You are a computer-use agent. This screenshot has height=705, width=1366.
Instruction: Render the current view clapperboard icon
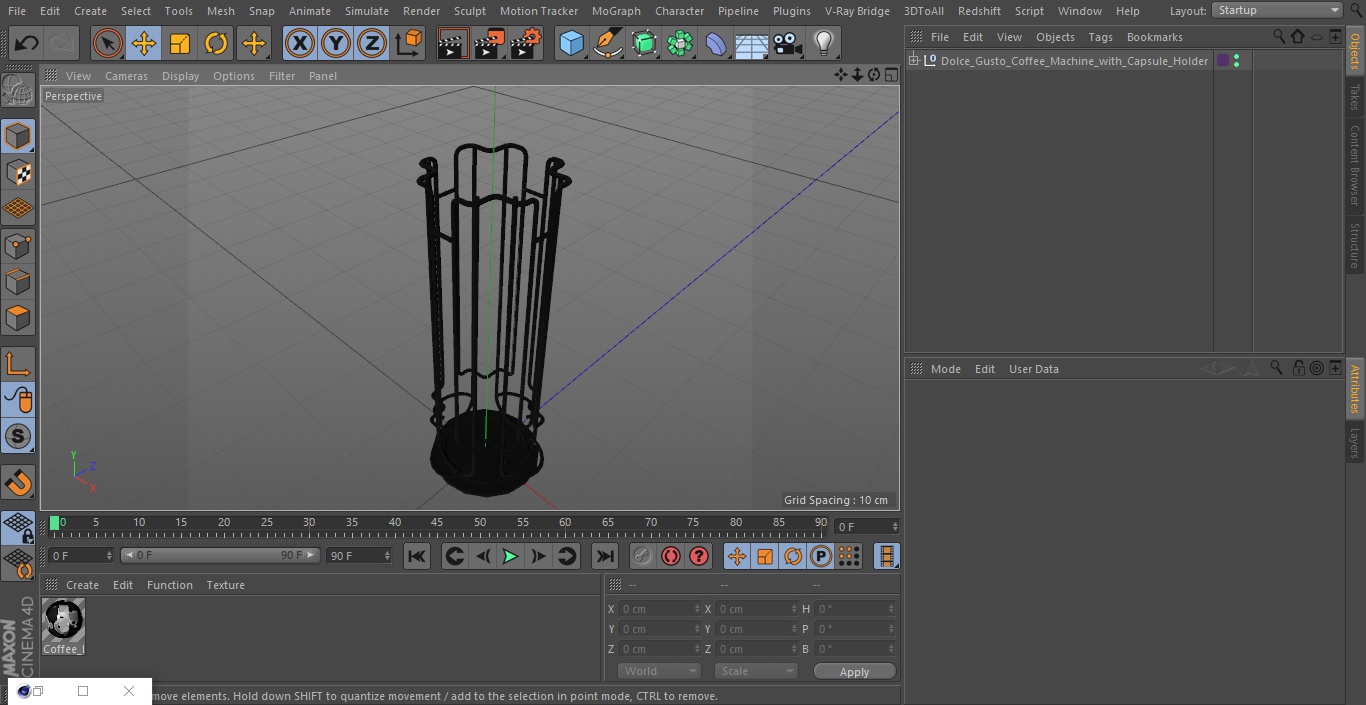click(453, 43)
